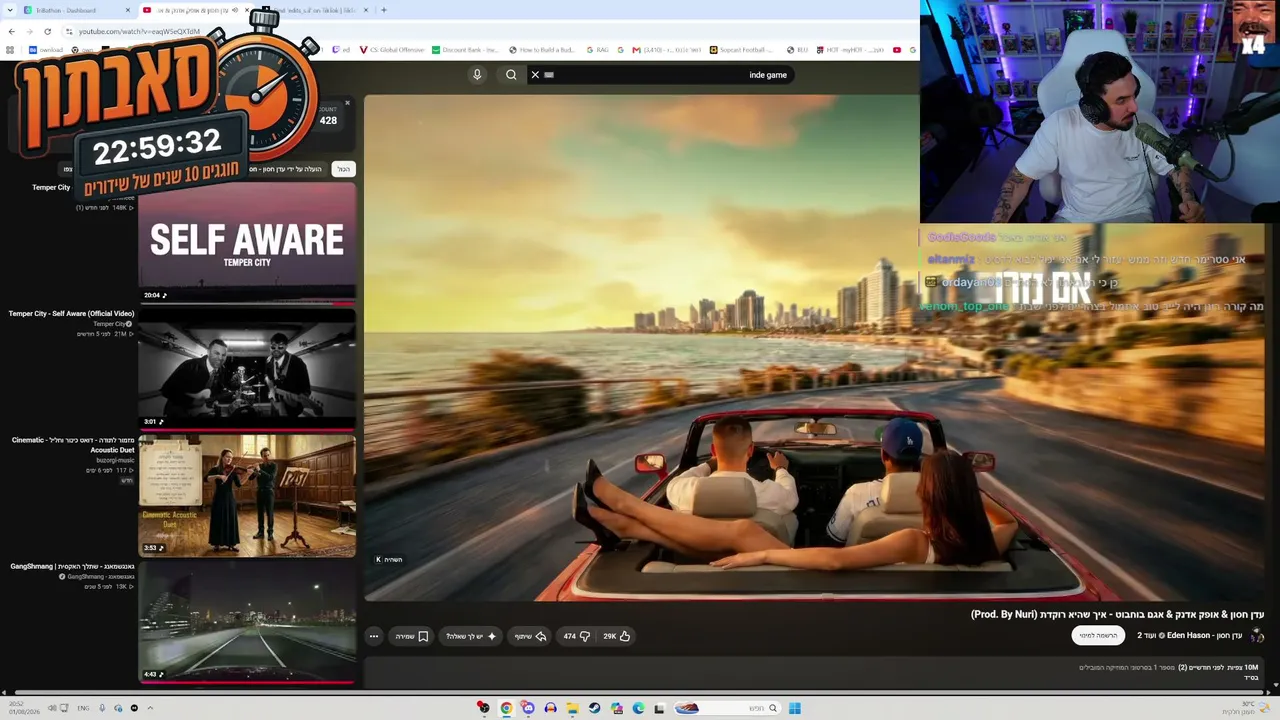This screenshot has height=720, width=1280.
Task: Click the page horizontal scrollbar at bottom
Action: (x=640, y=692)
